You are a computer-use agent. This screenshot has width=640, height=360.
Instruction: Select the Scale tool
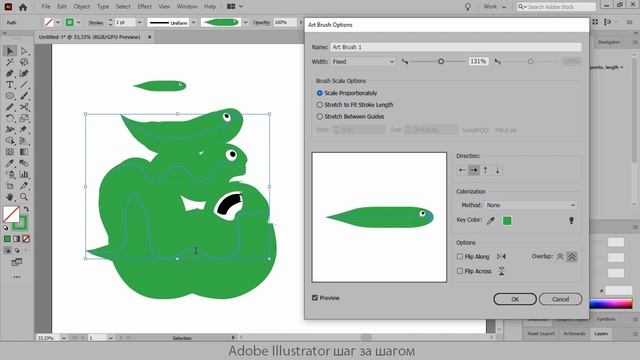coord(24,118)
